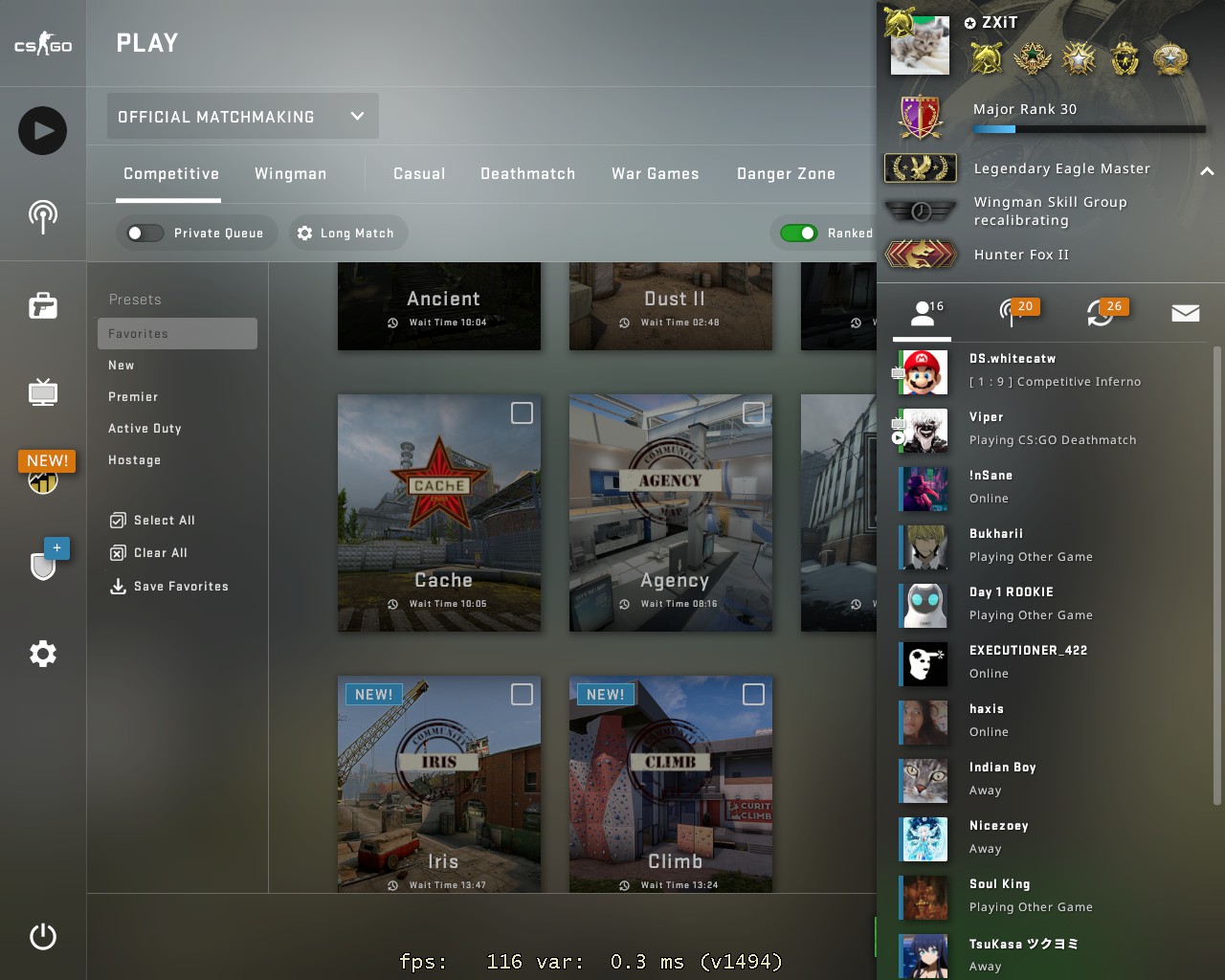Click the gold police badge medal
Screen dimensions: 1225x980
pyautogui.click(x=1125, y=58)
